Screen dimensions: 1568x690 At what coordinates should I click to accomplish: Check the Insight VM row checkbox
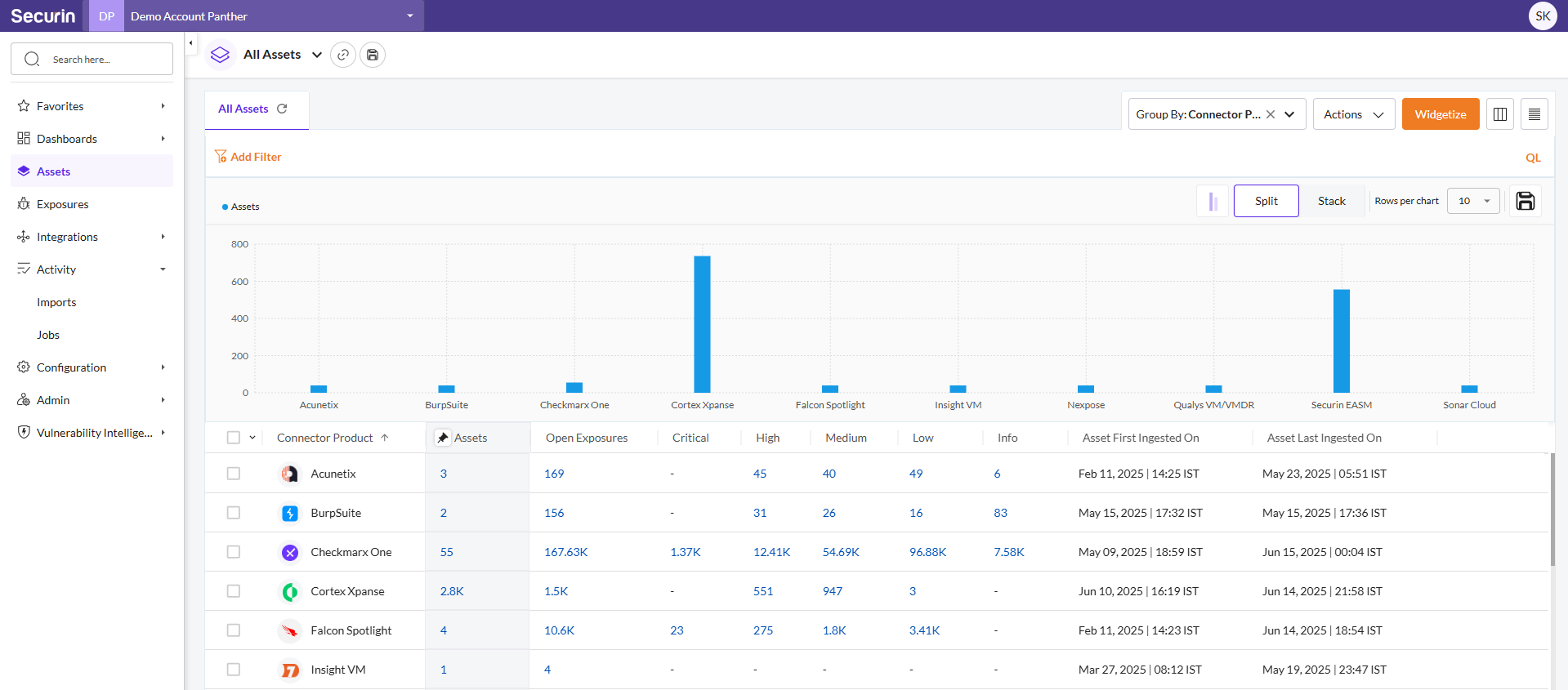tap(234, 670)
